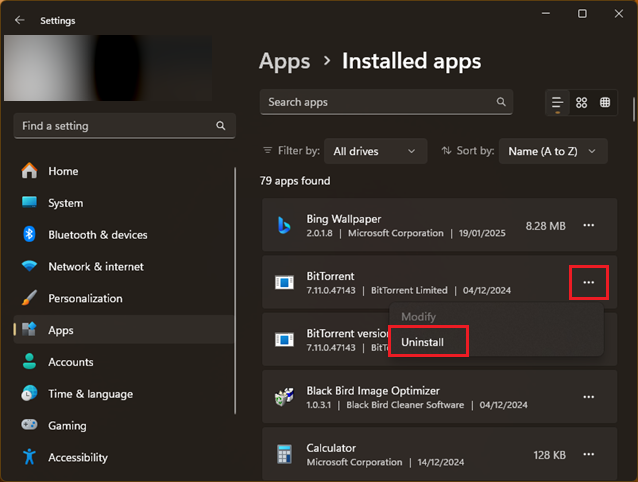This screenshot has height=482, width=638.
Task: Click the BitTorrent app icon
Action: tap(284, 282)
